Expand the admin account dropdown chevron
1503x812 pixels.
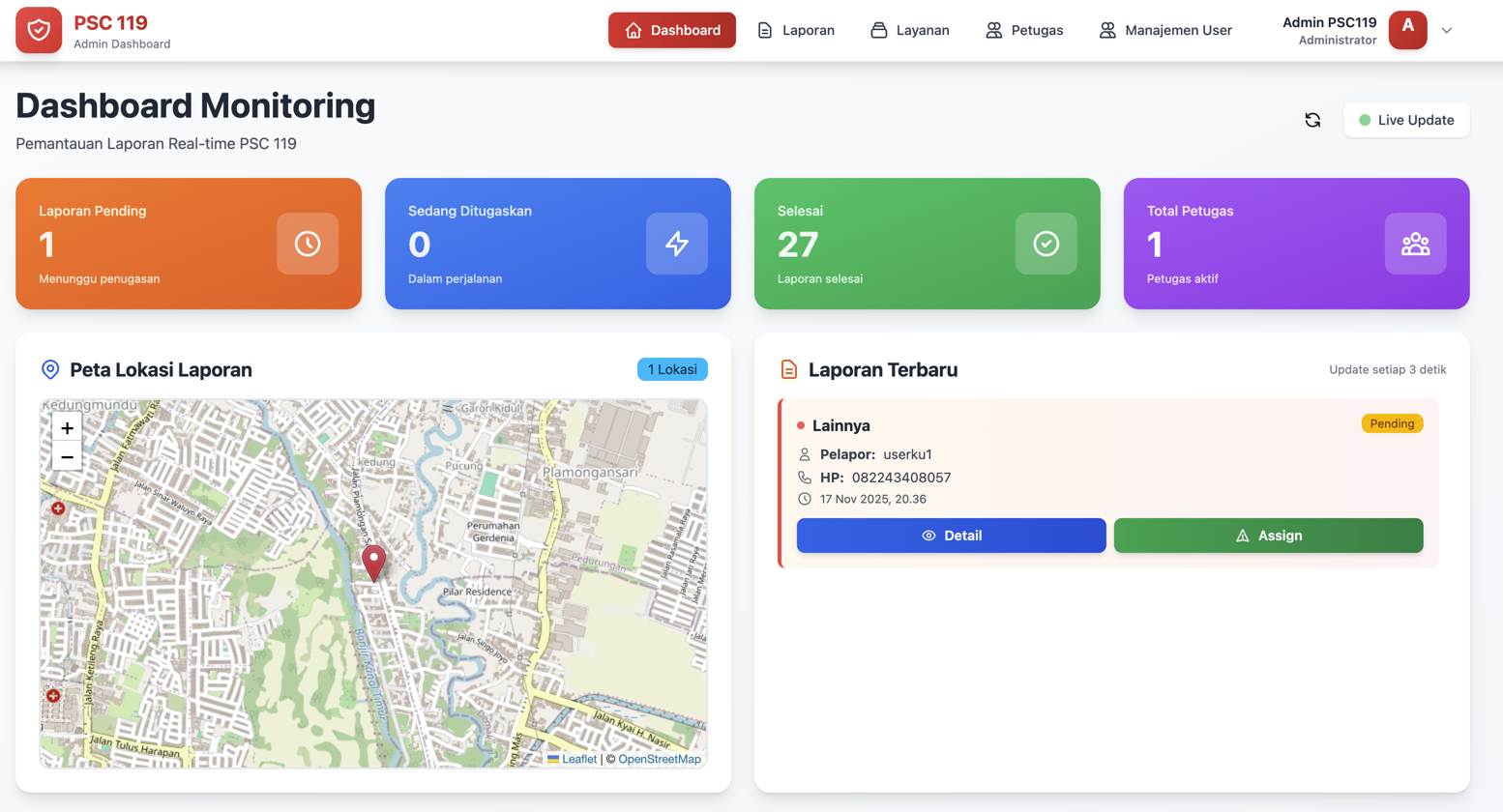tap(1447, 30)
